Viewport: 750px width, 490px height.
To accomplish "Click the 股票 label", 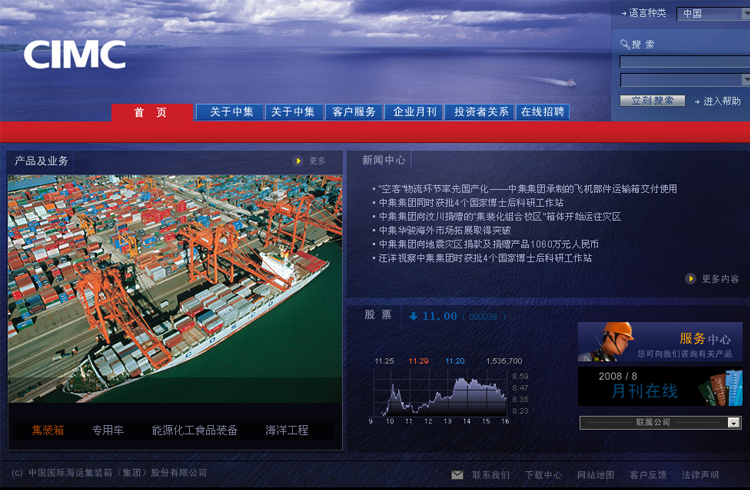I will (x=378, y=315).
